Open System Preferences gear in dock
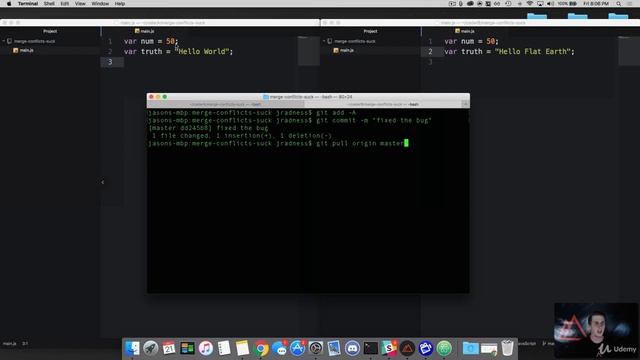 316,348
